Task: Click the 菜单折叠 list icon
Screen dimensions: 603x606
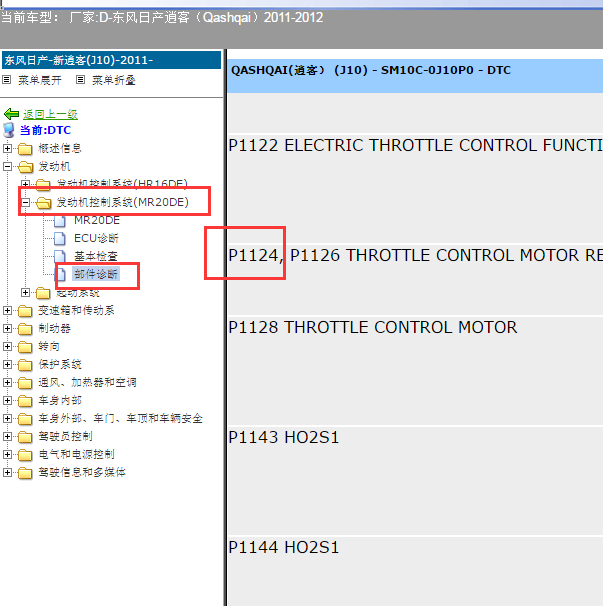Action: click(x=80, y=80)
